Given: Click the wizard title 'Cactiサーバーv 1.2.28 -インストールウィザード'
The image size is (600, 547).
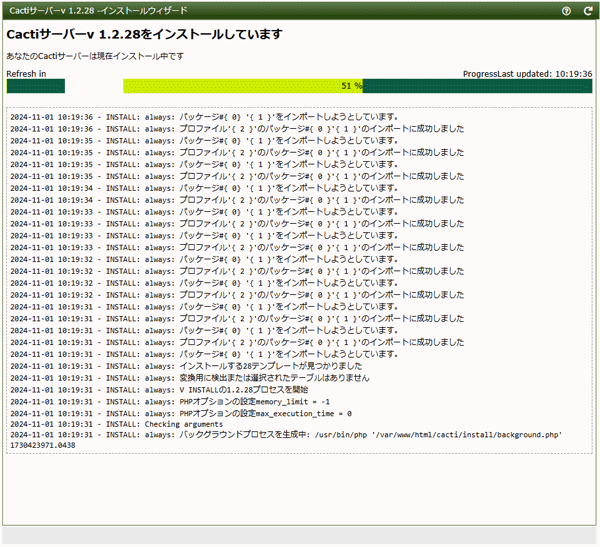Looking at the screenshot, I should (98, 11).
